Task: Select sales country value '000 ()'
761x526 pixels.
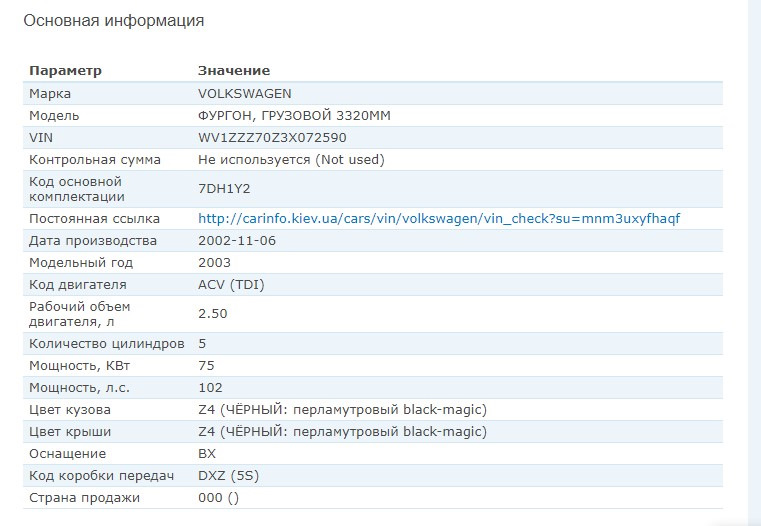Action: pos(218,498)
